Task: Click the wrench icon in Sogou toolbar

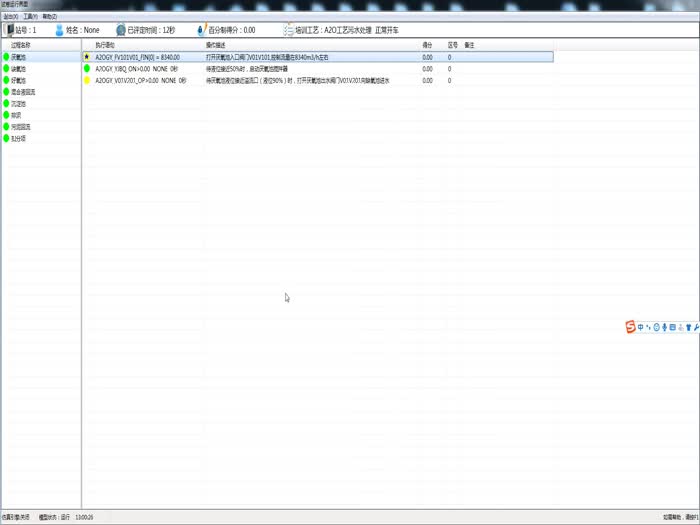Action: coord(696,327)
